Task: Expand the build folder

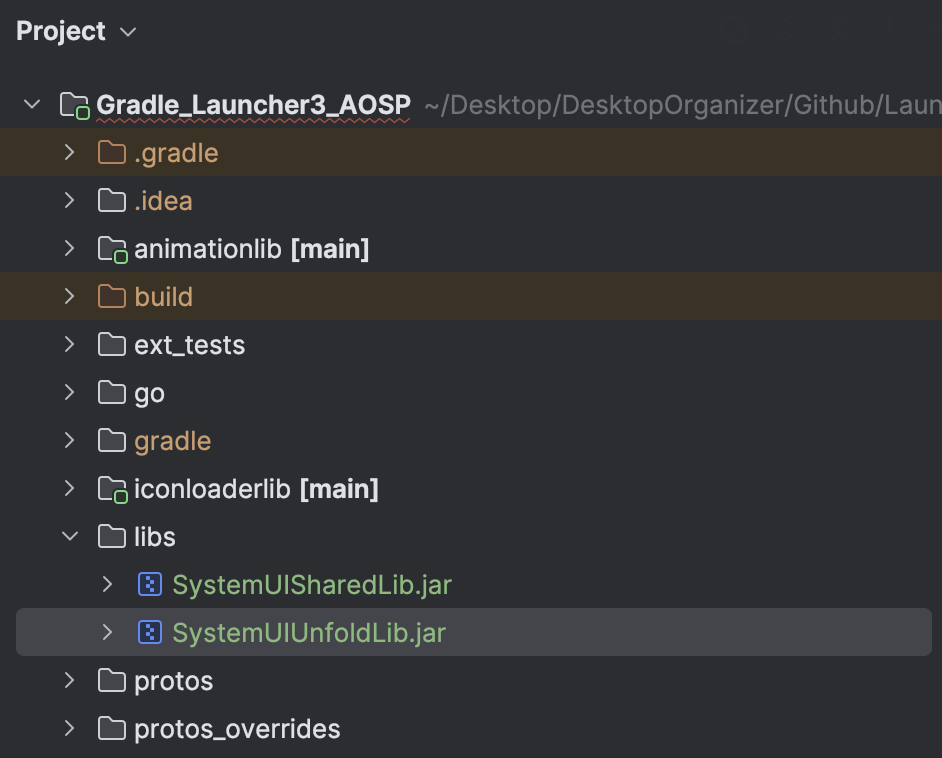Action: (70, 297)
